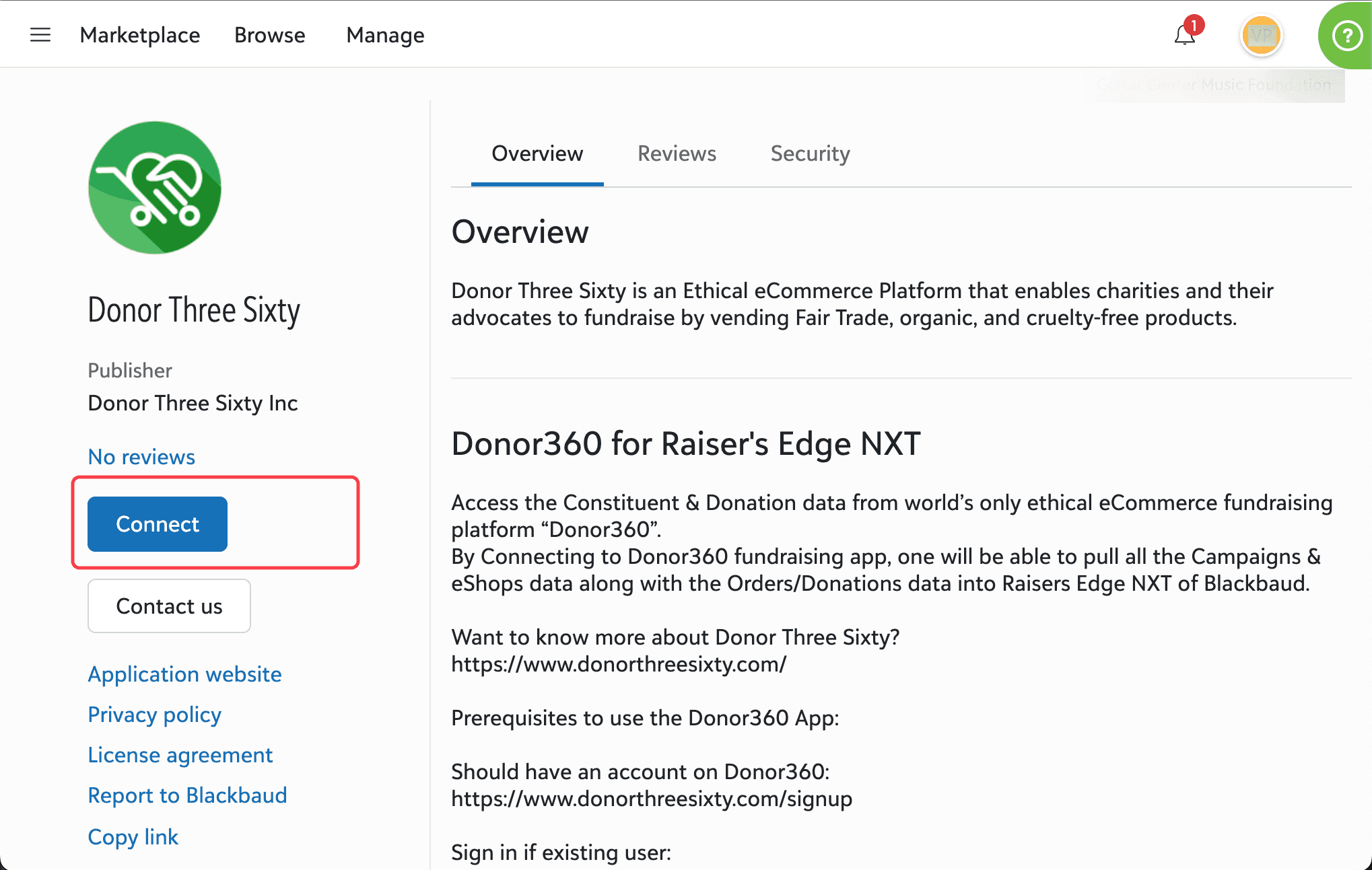
Task: Open the License agreement link
Action: click(180, 755)
